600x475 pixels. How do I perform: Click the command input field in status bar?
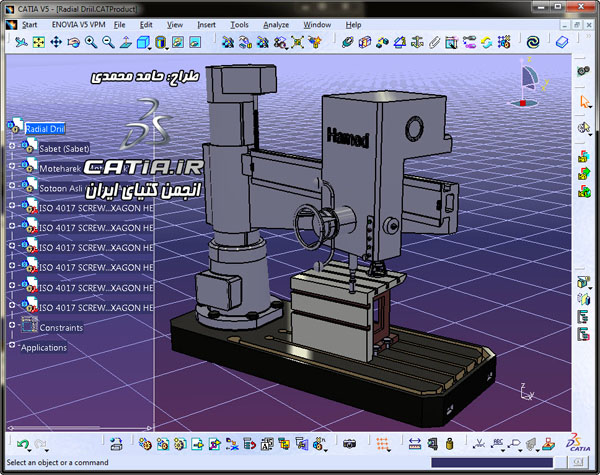[x=492, y=462]
